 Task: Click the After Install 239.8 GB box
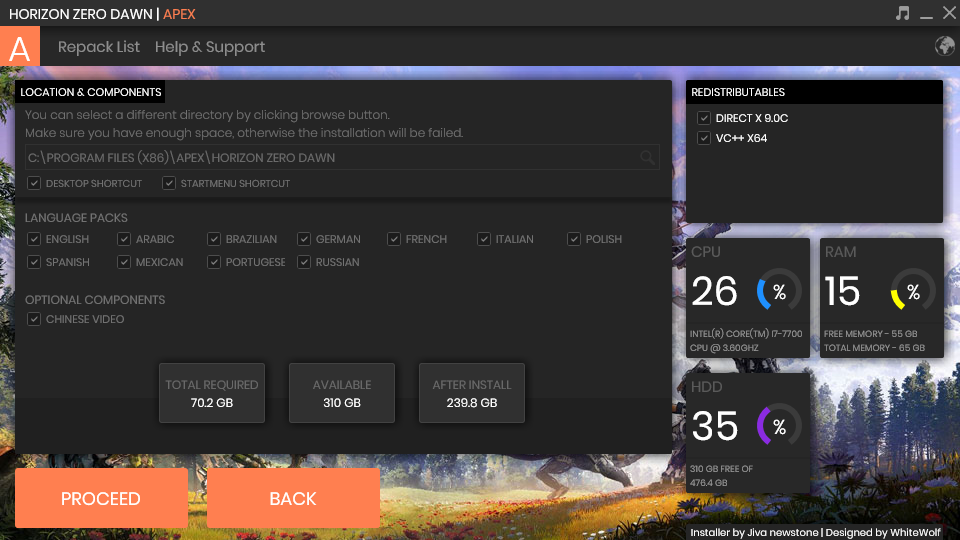[471, 393]
